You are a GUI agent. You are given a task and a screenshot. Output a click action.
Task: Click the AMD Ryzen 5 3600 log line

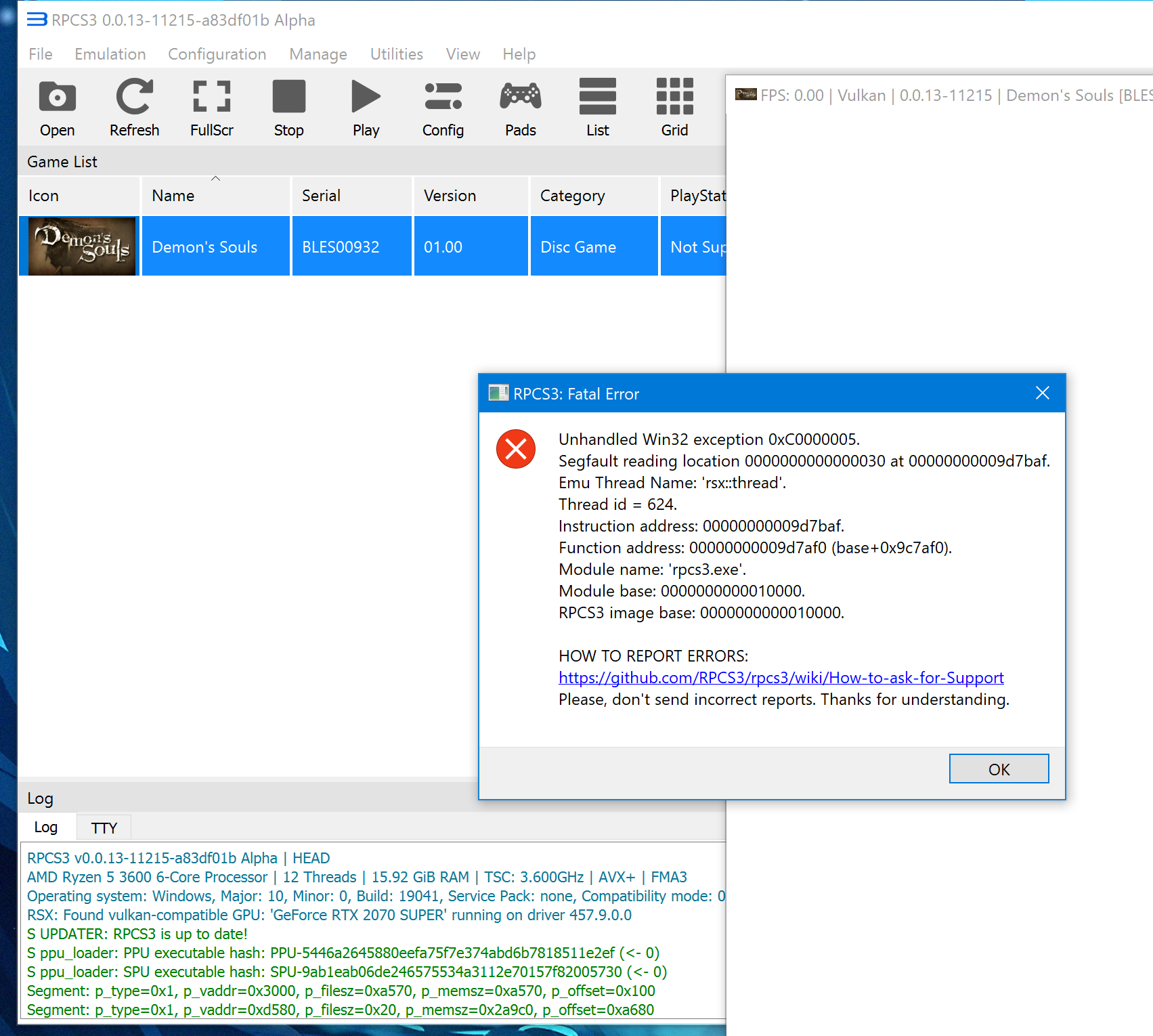point(357,877)
